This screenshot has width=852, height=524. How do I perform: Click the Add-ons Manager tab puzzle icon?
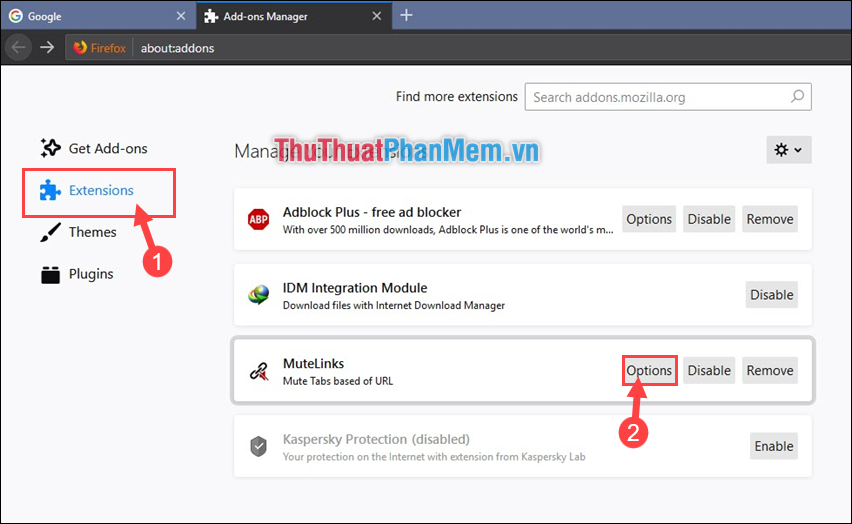pyautogui.click(x=211, y=16)
